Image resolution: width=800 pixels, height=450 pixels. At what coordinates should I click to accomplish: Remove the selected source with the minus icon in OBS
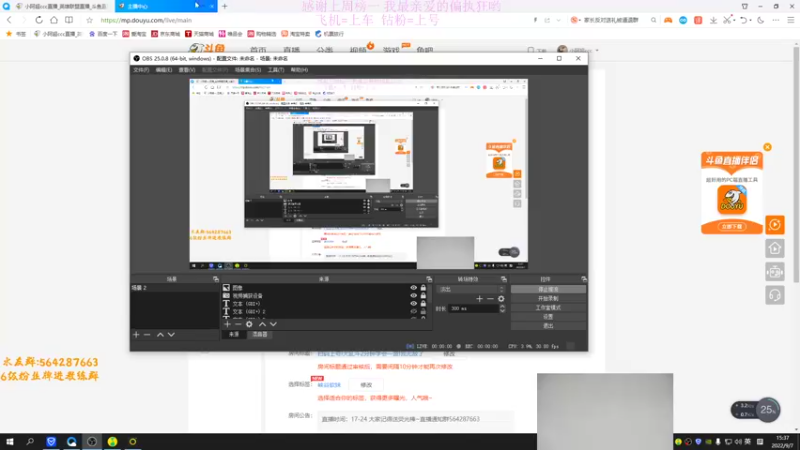pos(238,324)
